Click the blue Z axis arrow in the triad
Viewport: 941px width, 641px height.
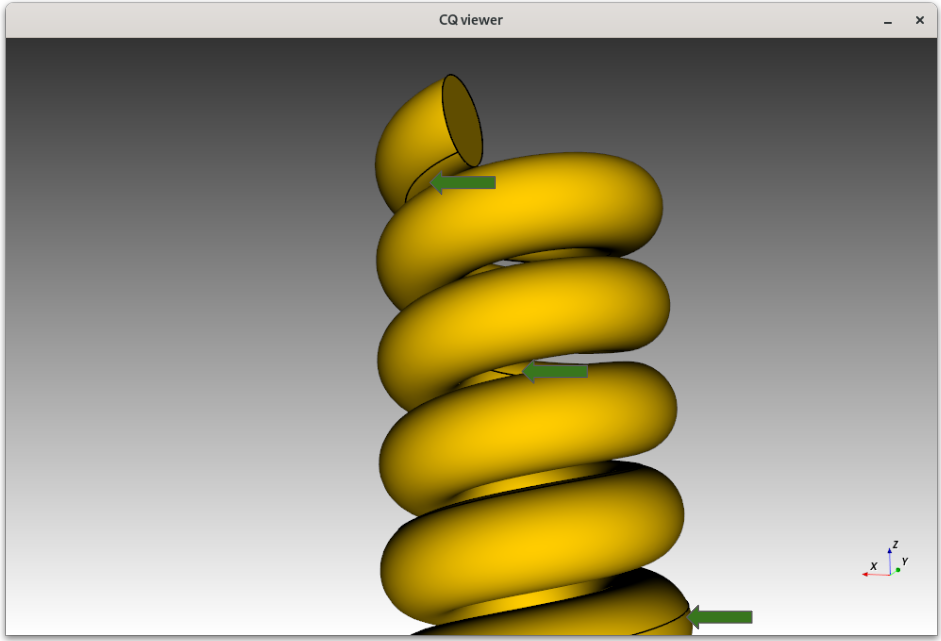tap(889, 552)
